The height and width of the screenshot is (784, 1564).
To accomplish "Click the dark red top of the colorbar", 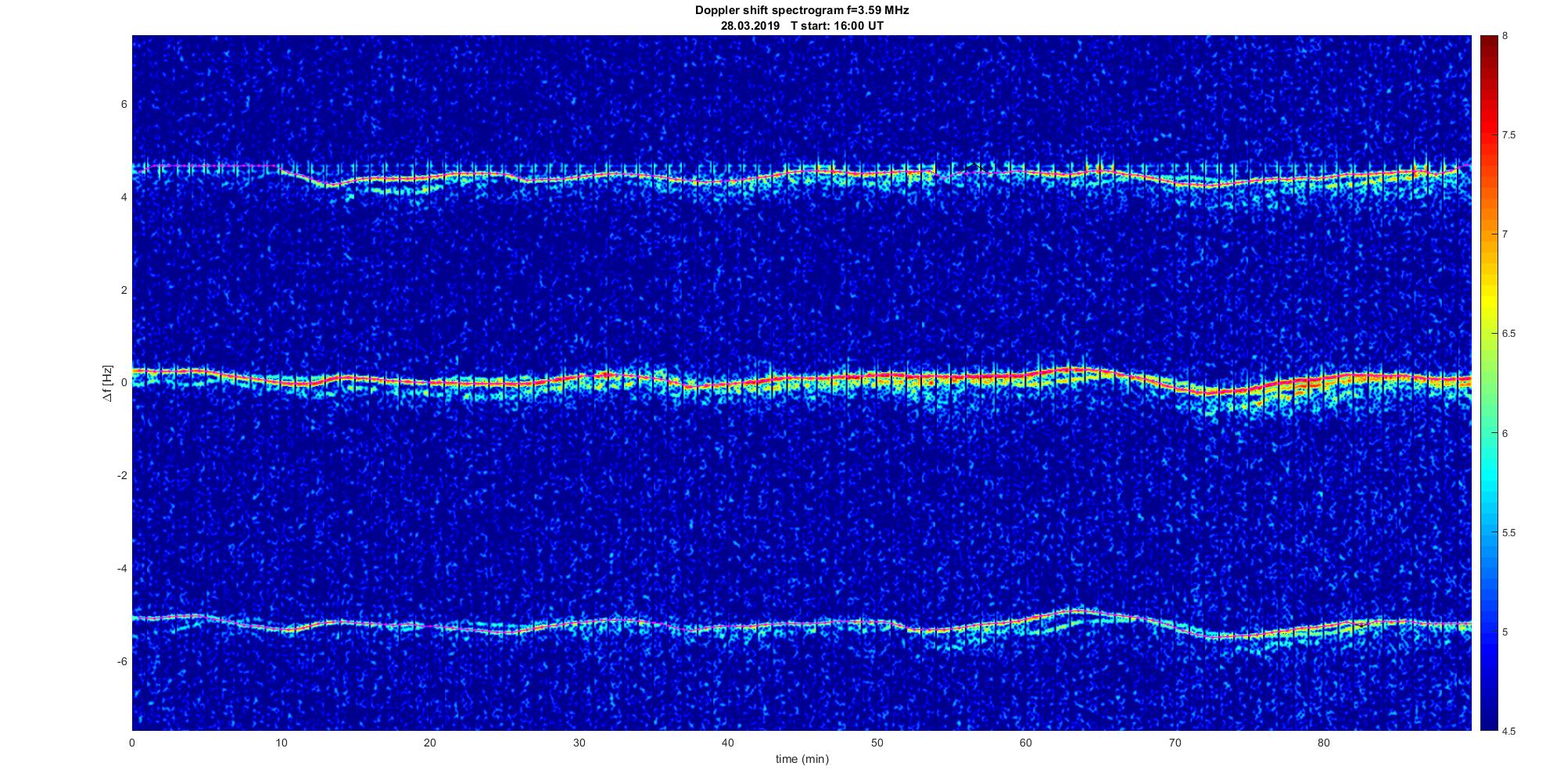I will 1489,47.
